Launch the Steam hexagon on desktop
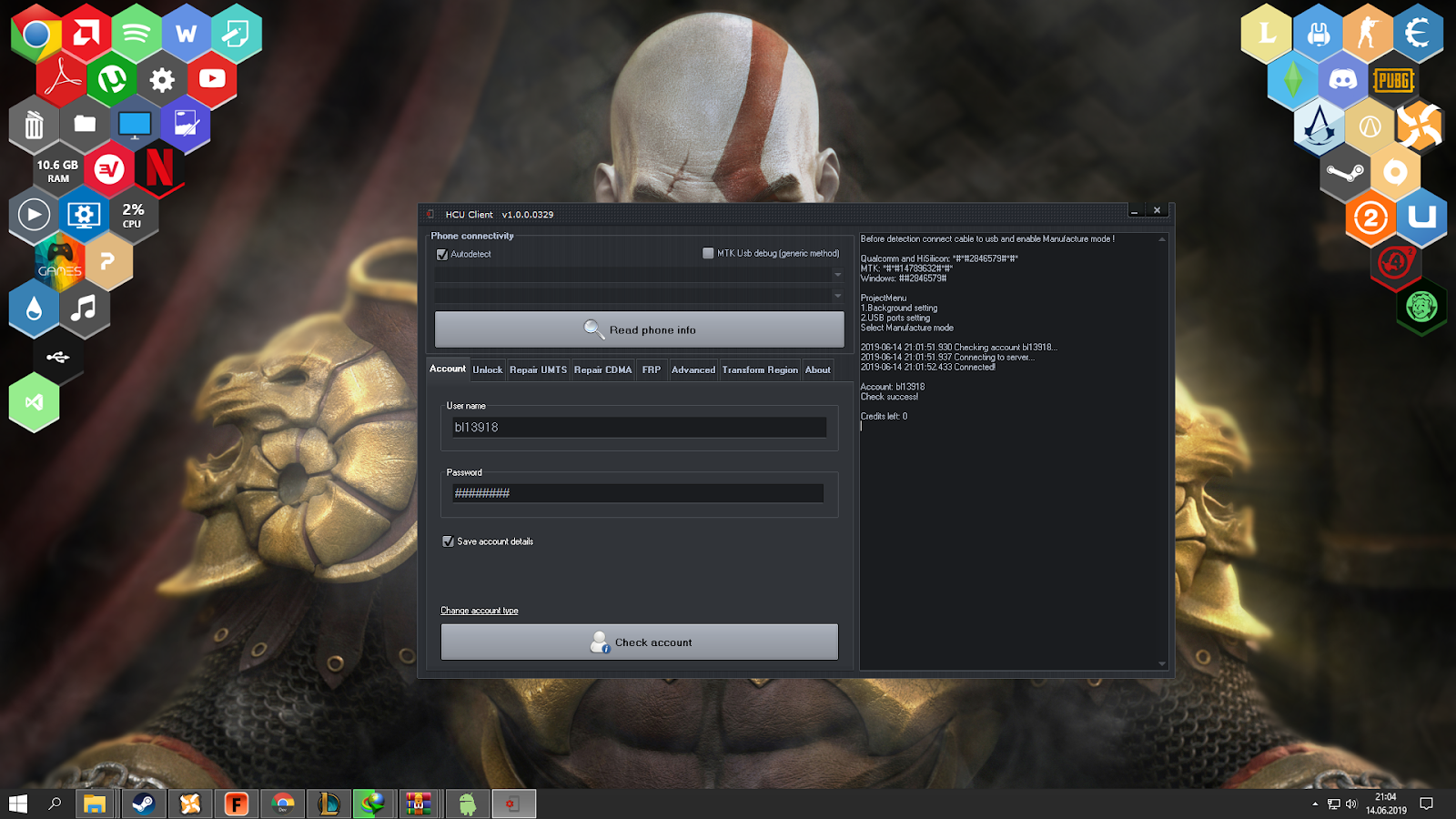 tap(1345, 172)
